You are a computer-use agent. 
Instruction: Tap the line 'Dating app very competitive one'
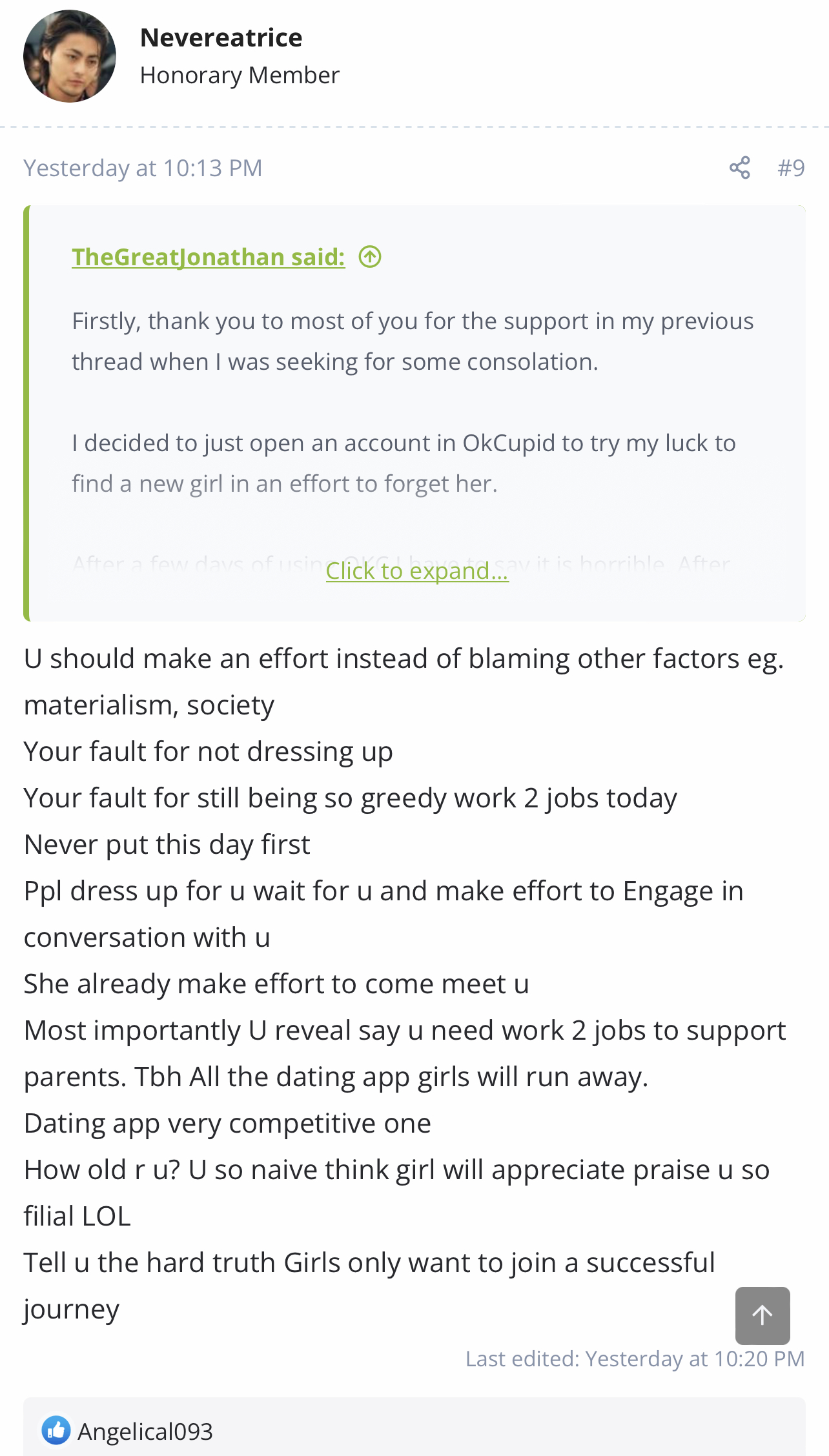(x=227, y=1124)
